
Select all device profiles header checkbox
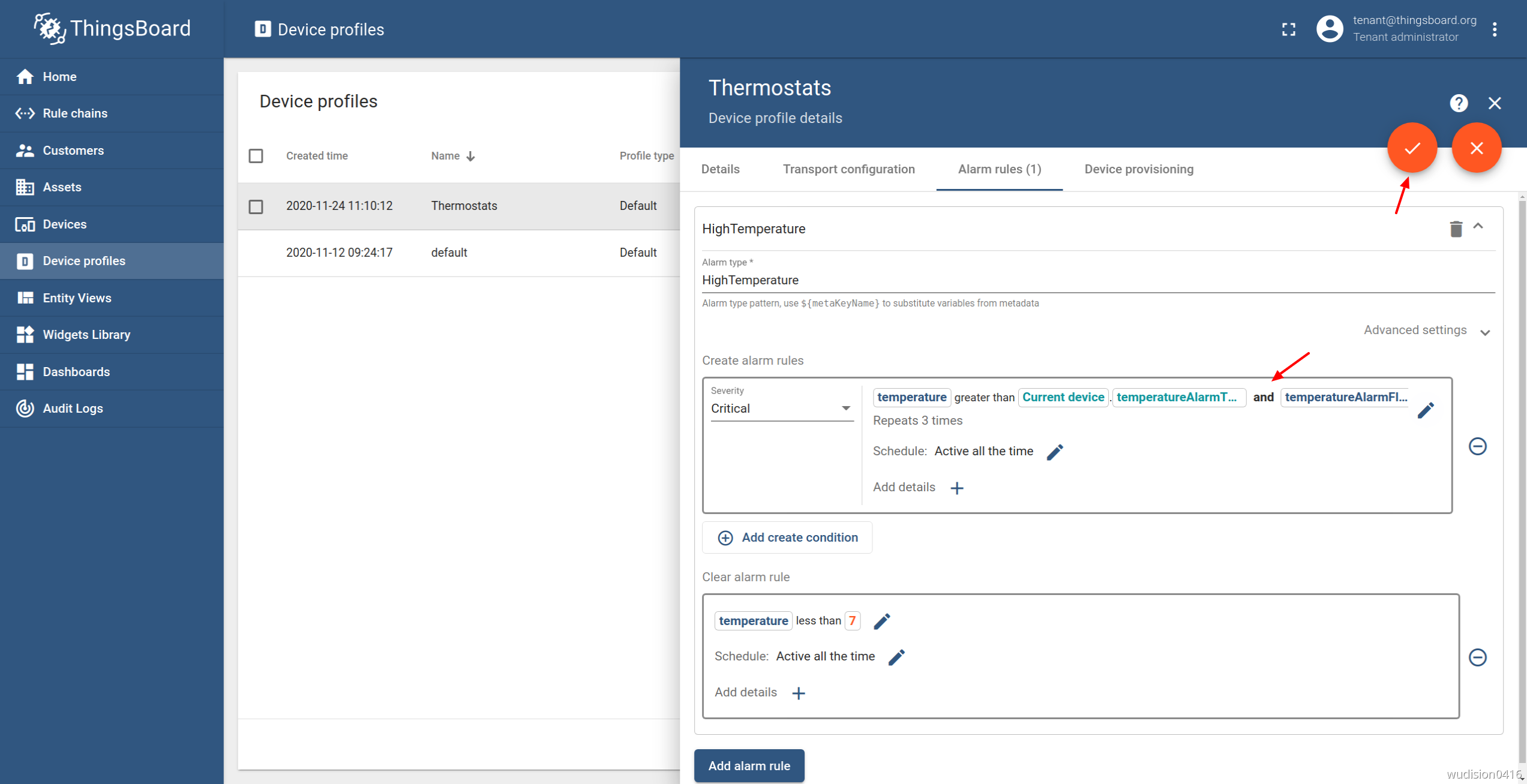point(256,156)
